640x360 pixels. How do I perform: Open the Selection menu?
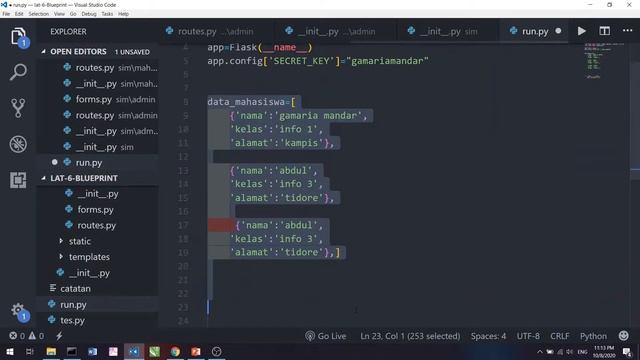tap(39, 14)
